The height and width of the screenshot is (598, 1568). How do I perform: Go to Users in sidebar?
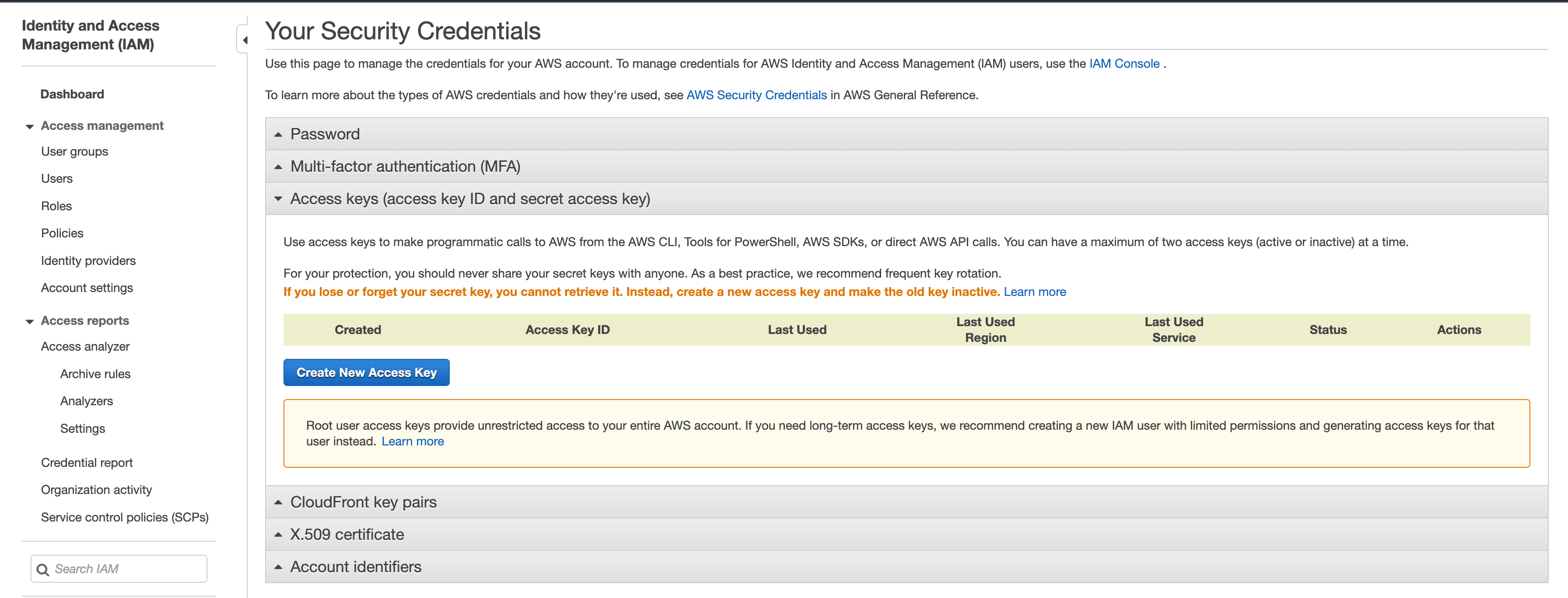point(56,179)
